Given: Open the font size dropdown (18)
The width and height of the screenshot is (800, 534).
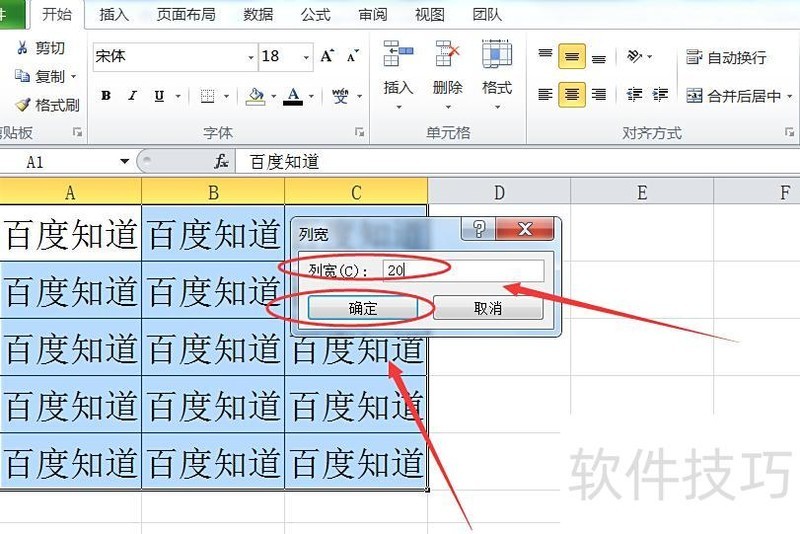Looking at the screenshot, I should tap(306, 57).
